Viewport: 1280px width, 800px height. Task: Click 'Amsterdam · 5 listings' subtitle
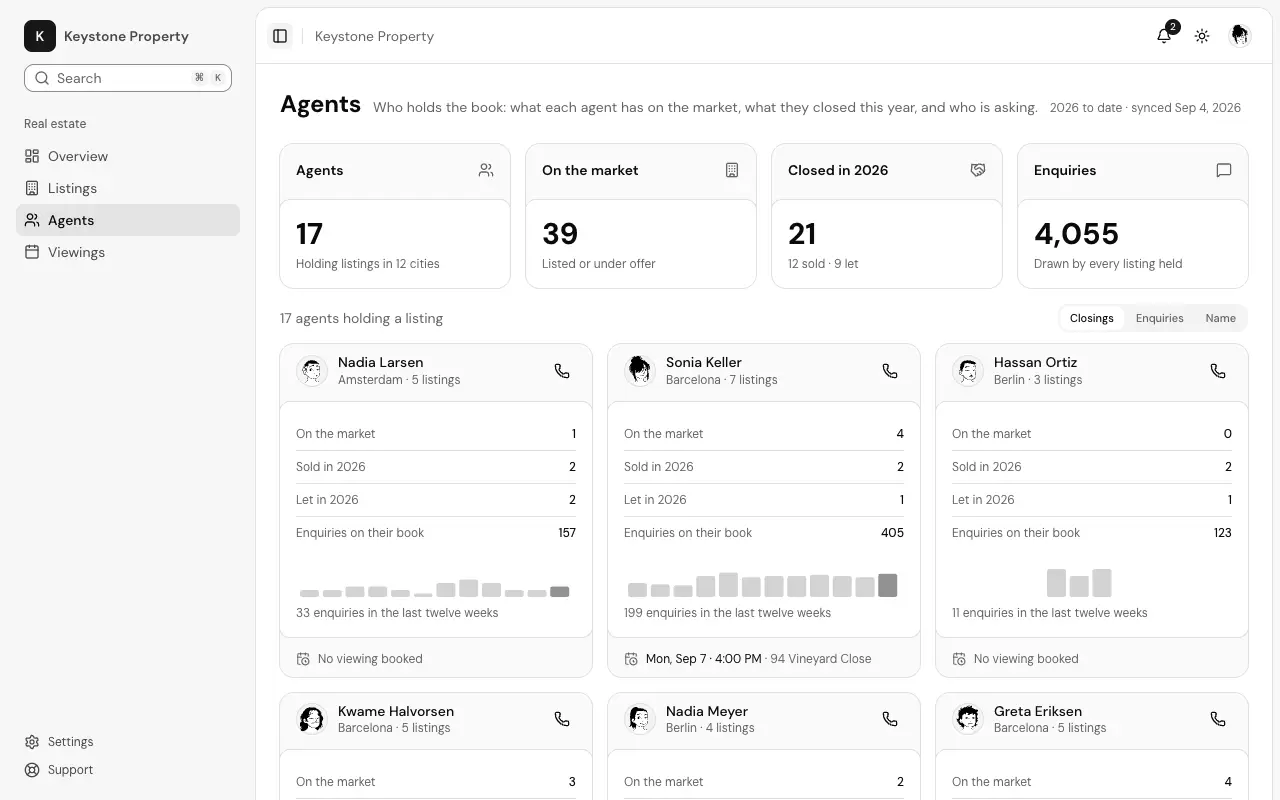pos(399,380)
